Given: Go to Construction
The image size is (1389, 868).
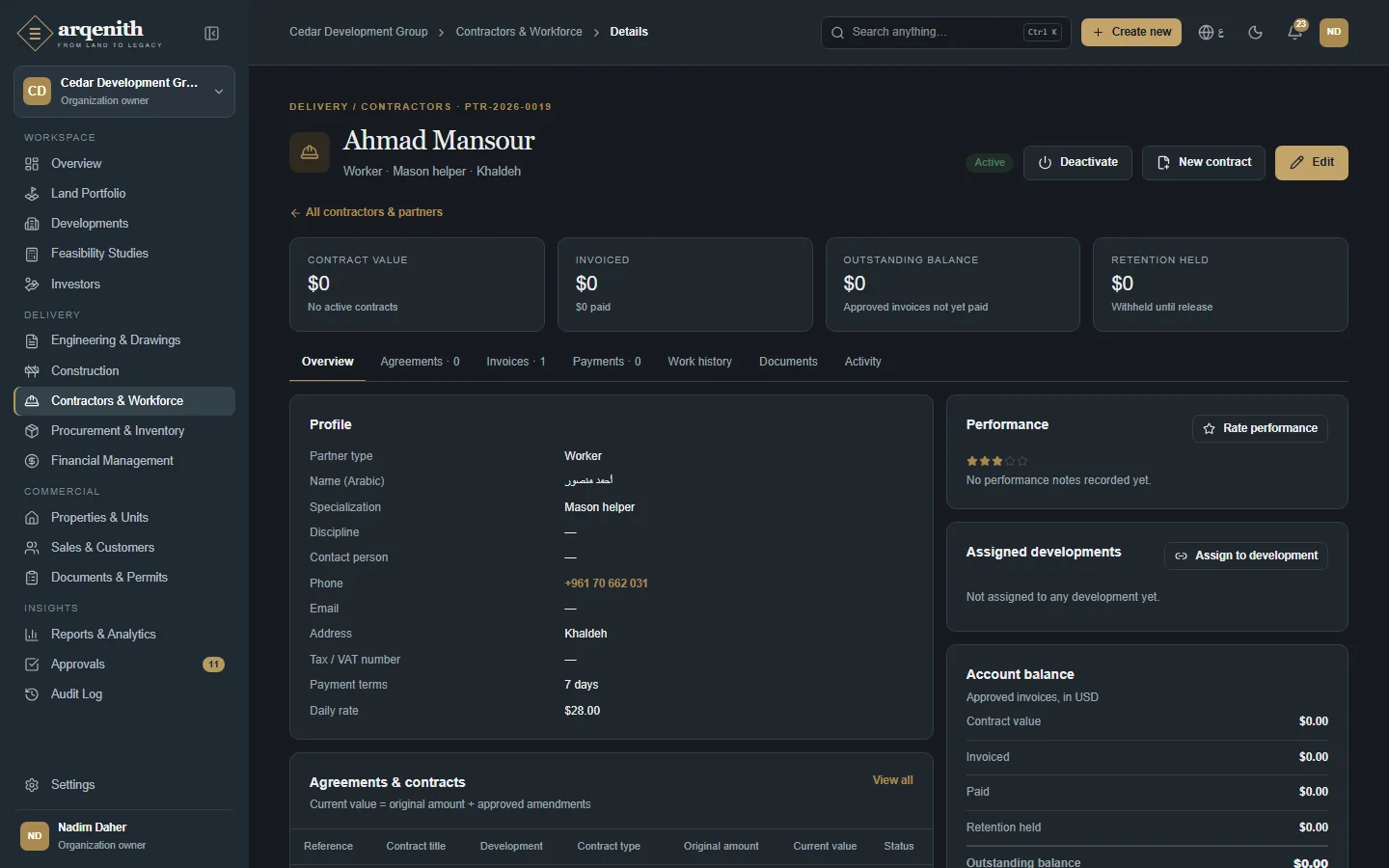Looking at the screenshot, I should click(124, 371).
